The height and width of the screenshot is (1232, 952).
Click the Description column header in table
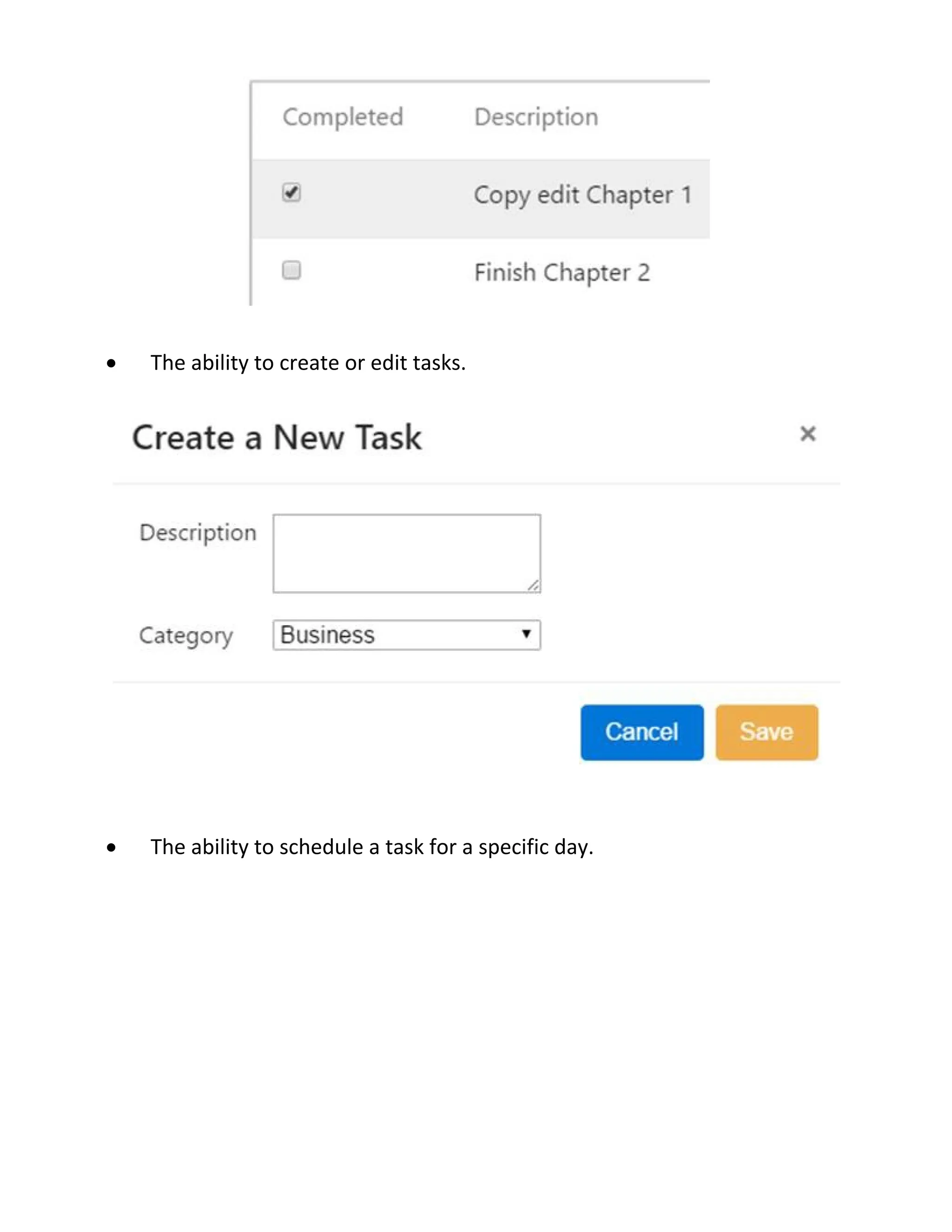click(x=536, y=117)
